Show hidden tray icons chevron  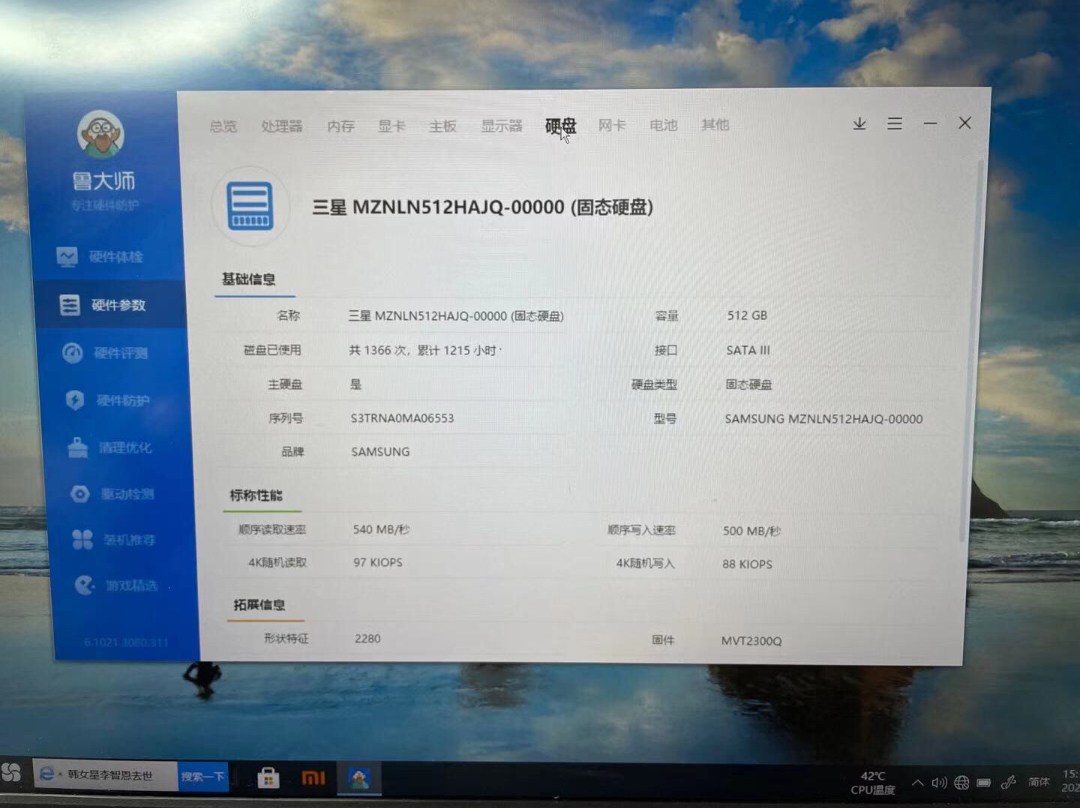[x=917, y=783]
